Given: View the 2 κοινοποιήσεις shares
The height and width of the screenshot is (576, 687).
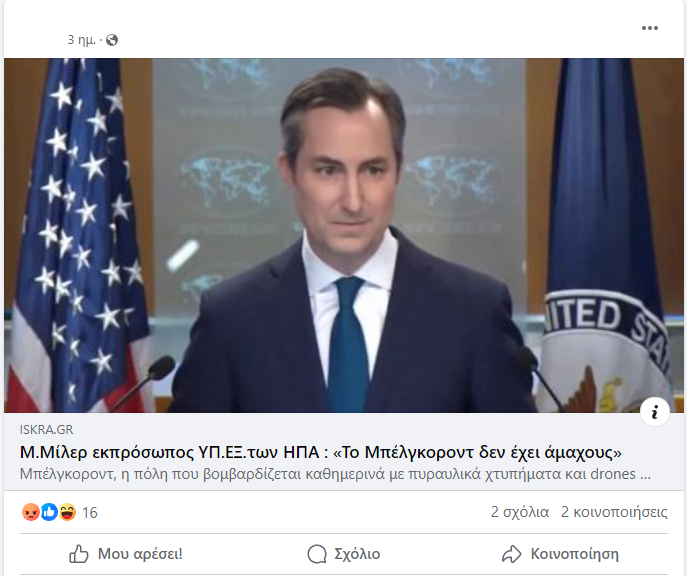Looking at the screenshot, I should [x=614, y=512].
